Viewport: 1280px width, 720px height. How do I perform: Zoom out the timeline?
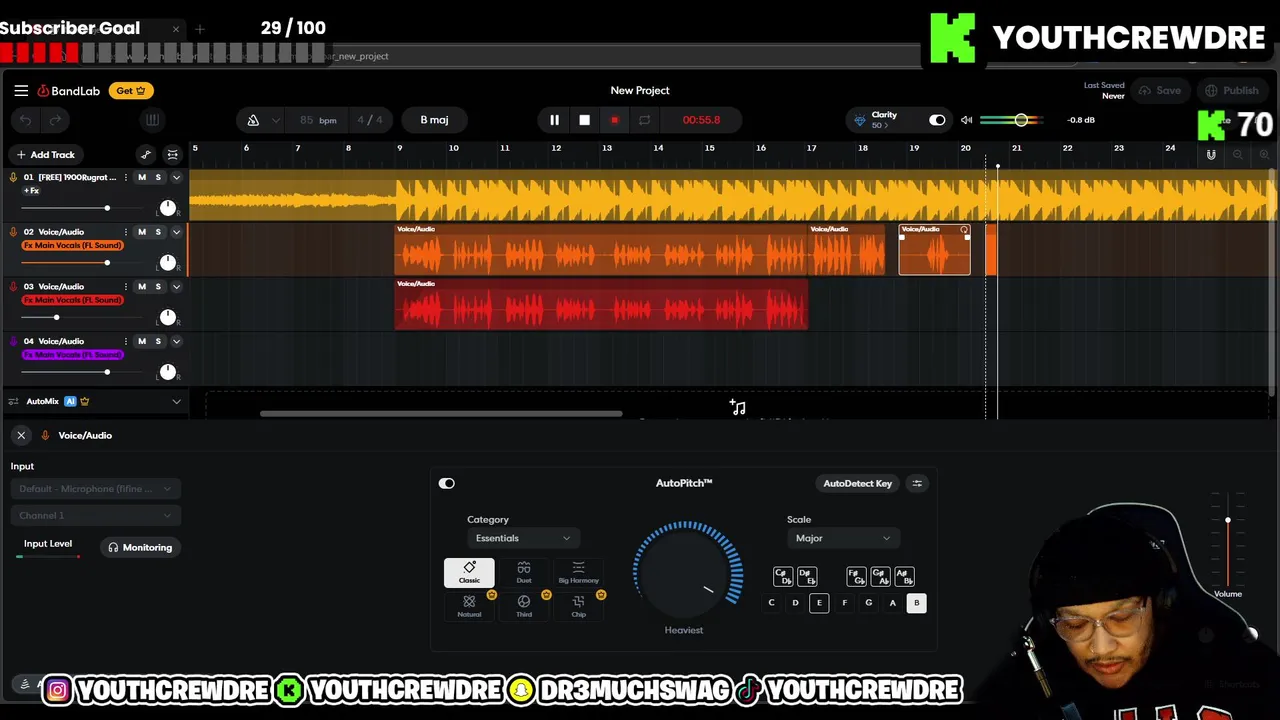1238,155
